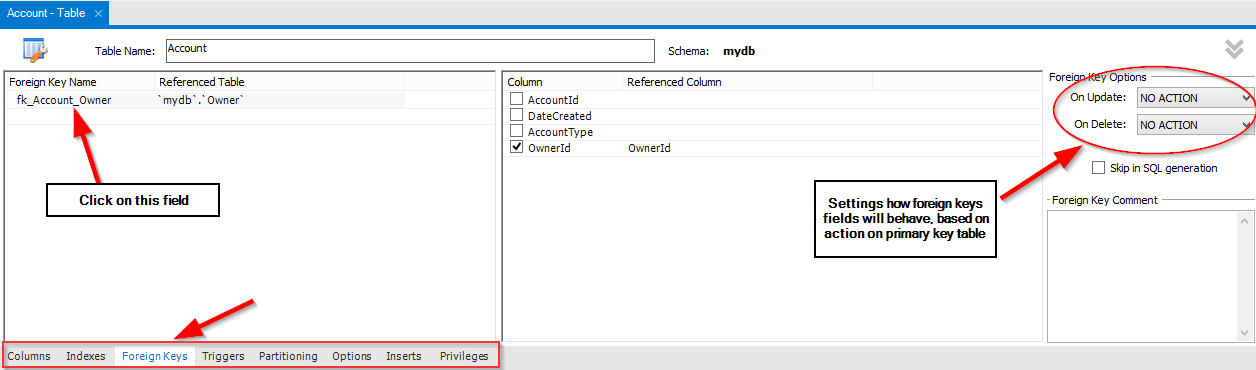Screen dimensions: 1256x370
Task: Open the Triggers tab
Action: click(x=223, y=356)
